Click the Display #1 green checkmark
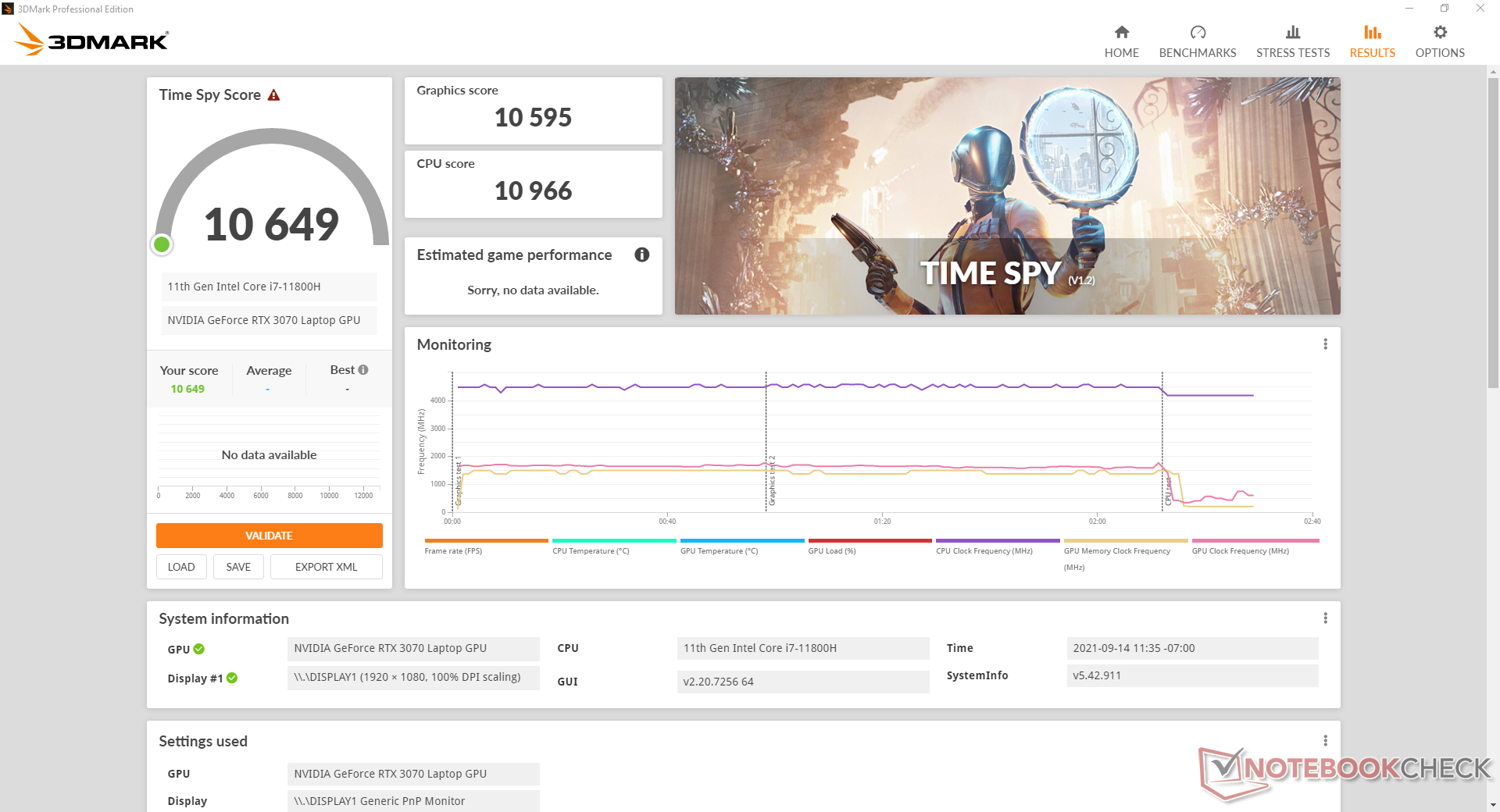 [232, 678]
